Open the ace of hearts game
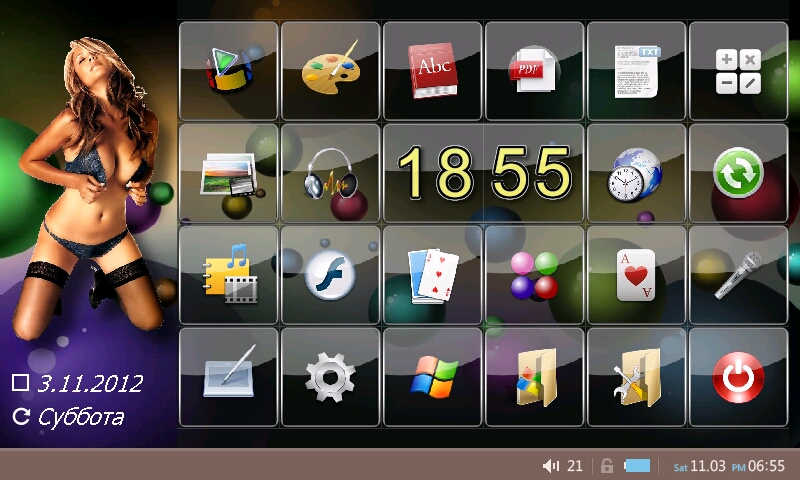 click(x=636, y=275)
